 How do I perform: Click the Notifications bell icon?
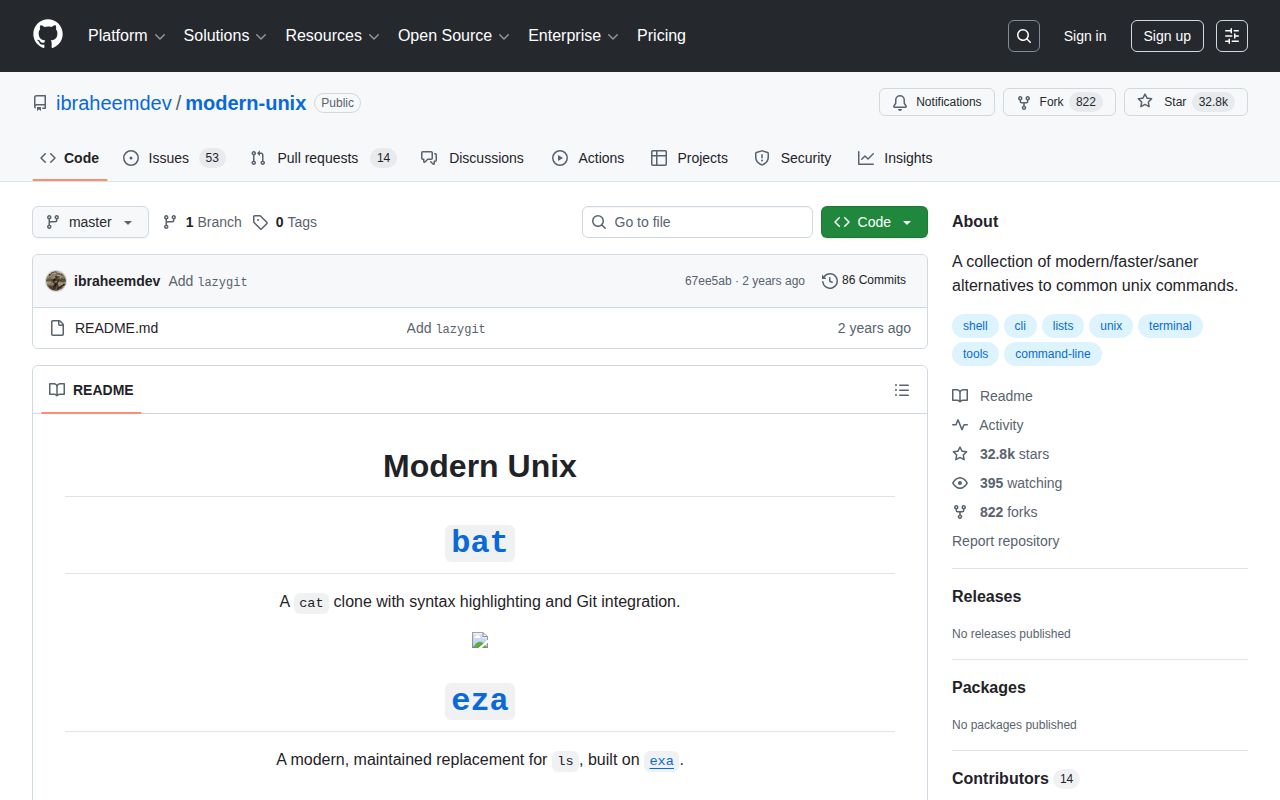(899, 101)
